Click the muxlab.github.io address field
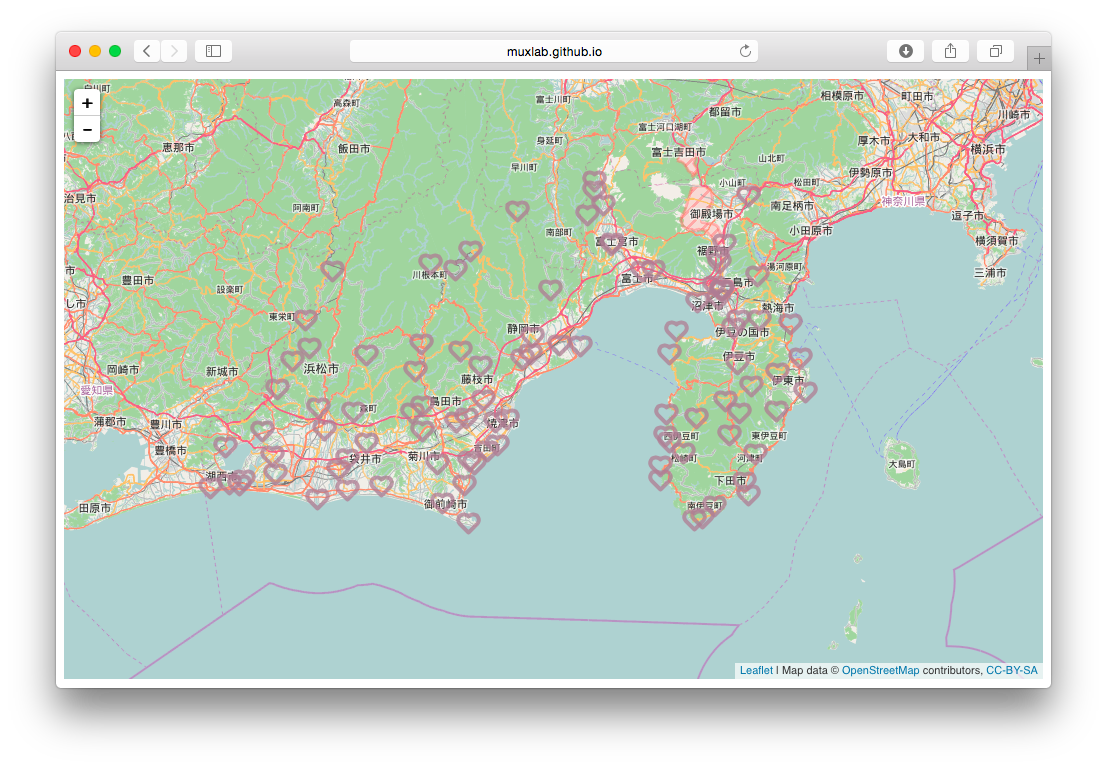Viewport: 1107px width, 768px height. click(553, 51)
